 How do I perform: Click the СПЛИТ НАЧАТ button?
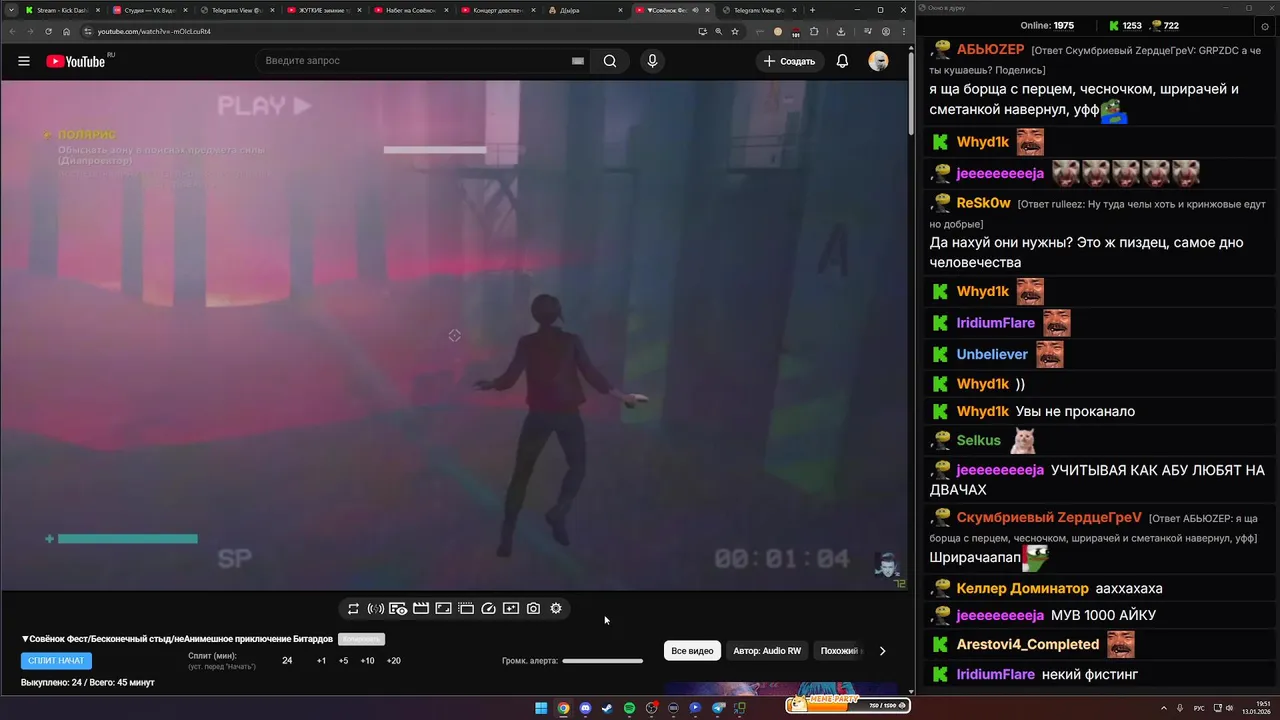[x=56, y=660]
